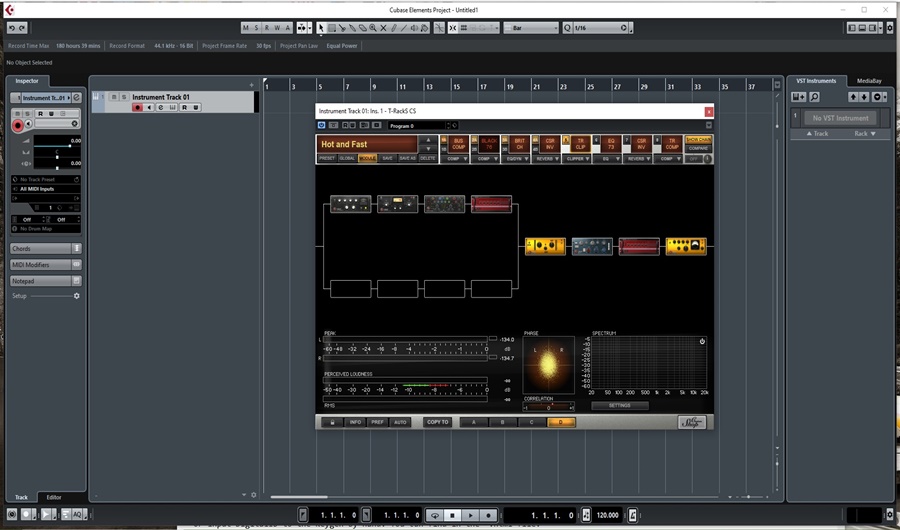
Task: Select the Line tool
Action: pos(404,28)
